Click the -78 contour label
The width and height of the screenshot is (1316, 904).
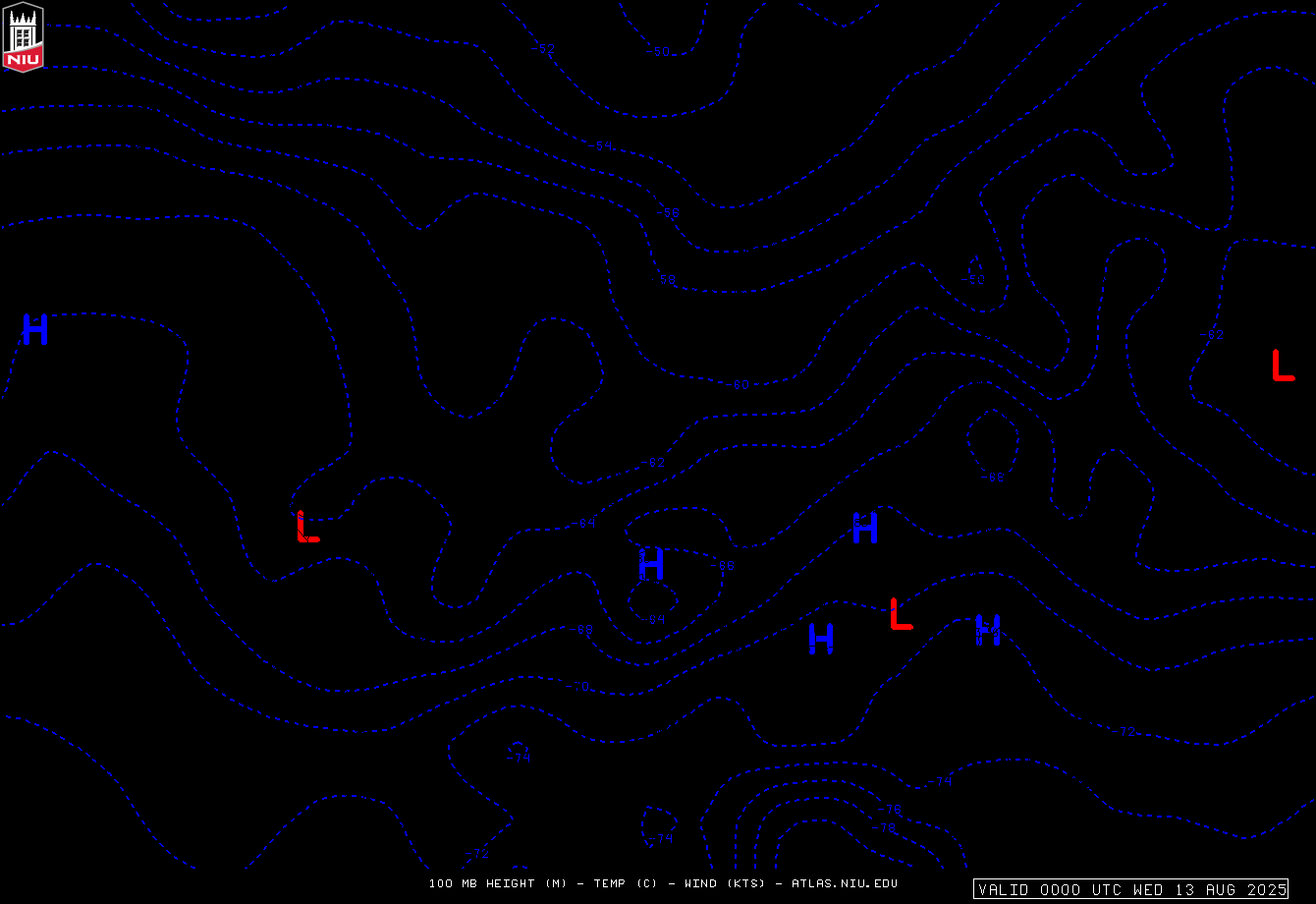click(x=885, y=828)
